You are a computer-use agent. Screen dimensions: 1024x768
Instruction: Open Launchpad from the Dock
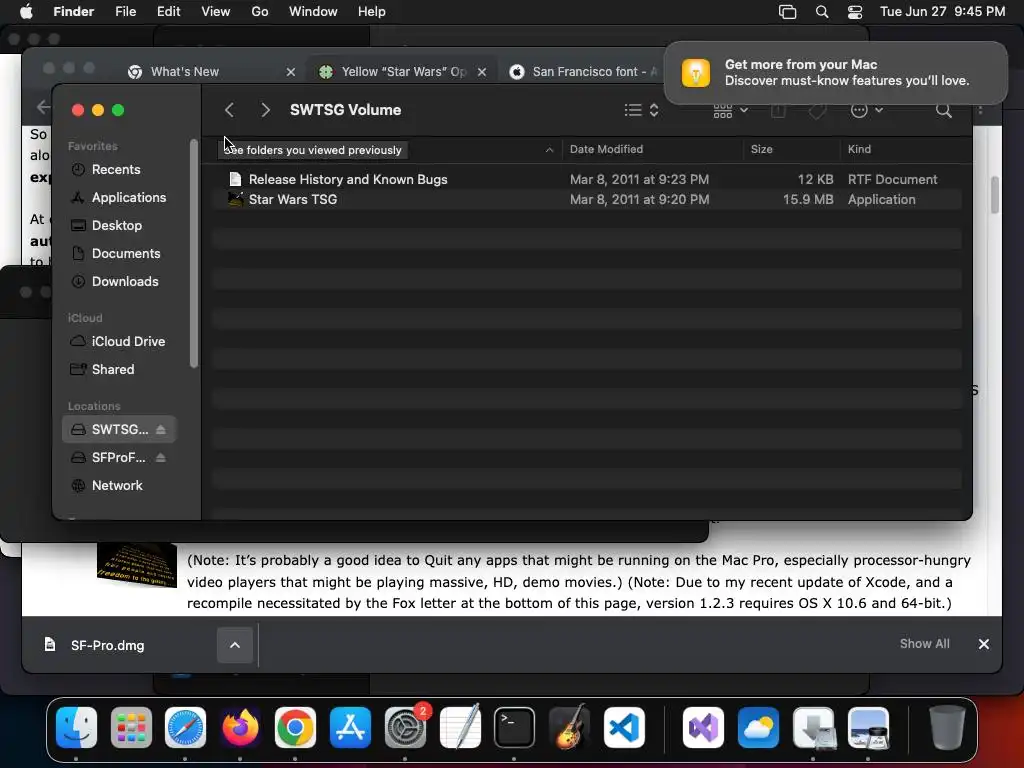point(131,728)
